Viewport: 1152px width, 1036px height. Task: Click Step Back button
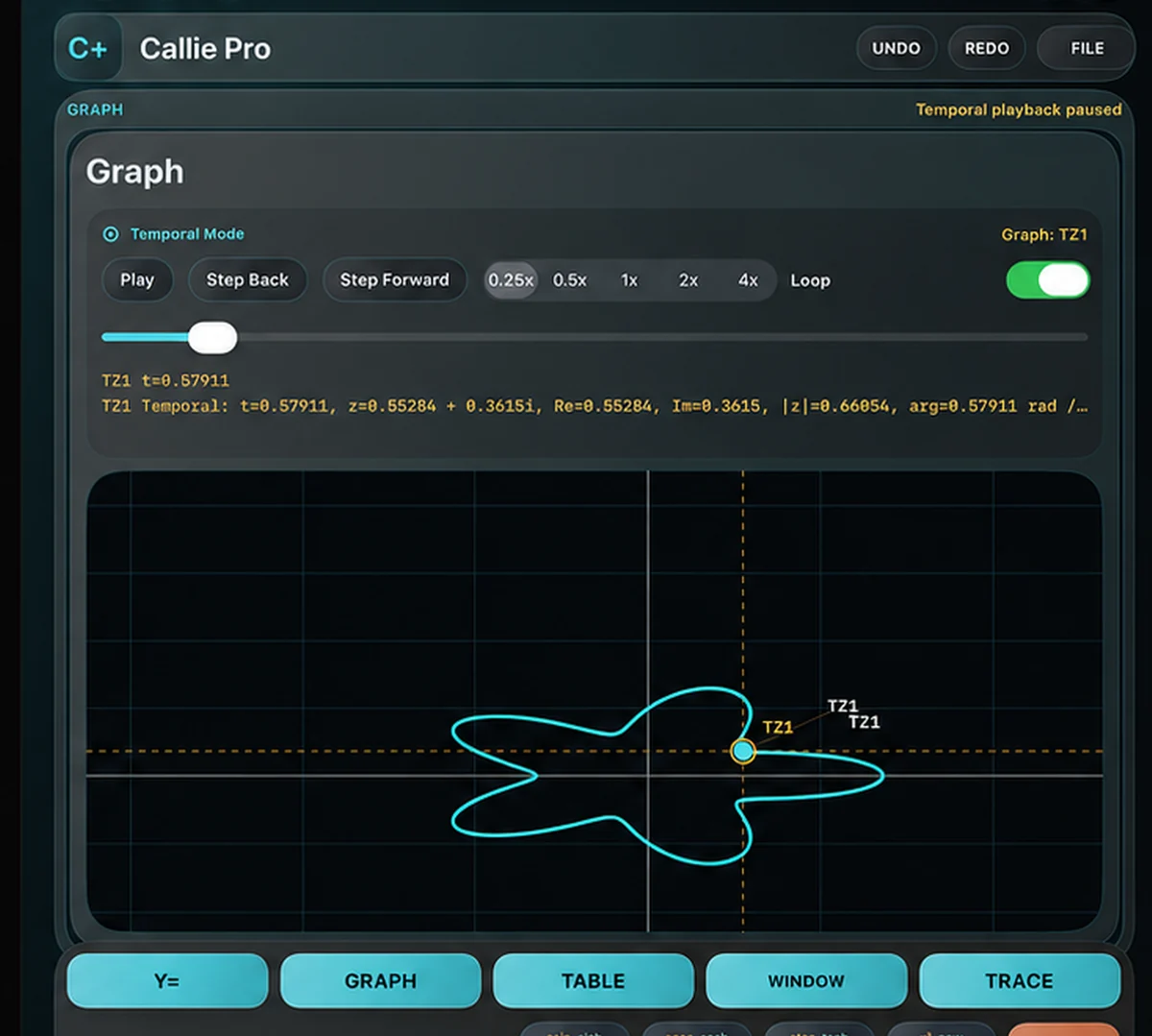point(248,280)
